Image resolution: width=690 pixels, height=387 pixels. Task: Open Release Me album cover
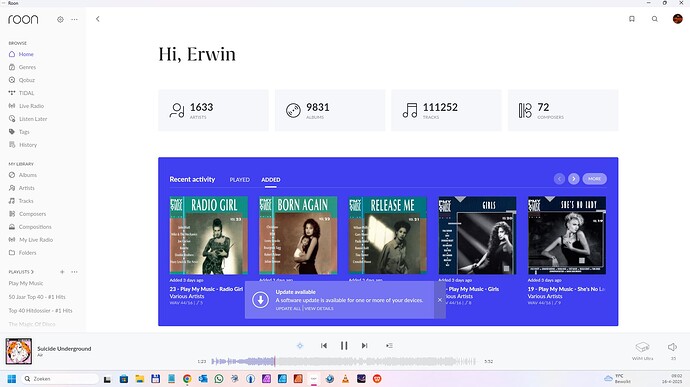pyautogui.click(x=388, y=235)
